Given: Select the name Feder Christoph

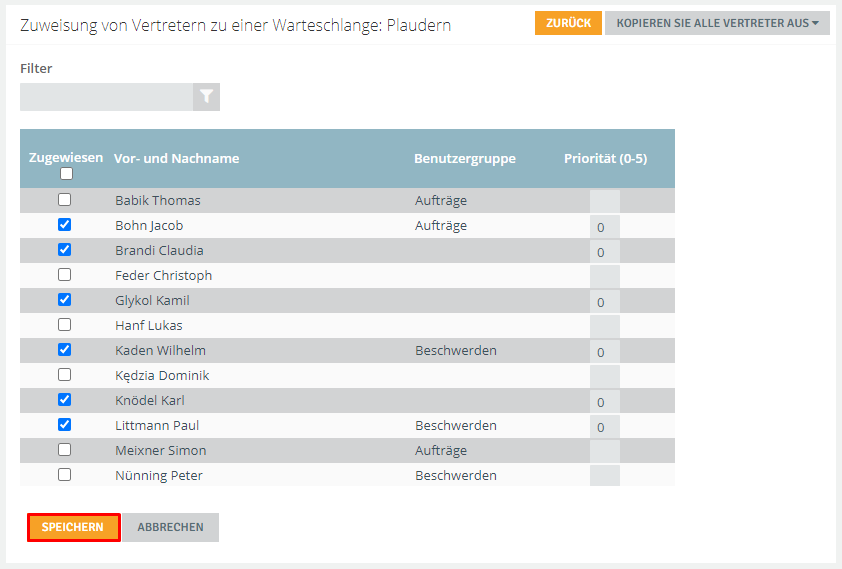Looking at the screenshot, I should click(163, 275).
